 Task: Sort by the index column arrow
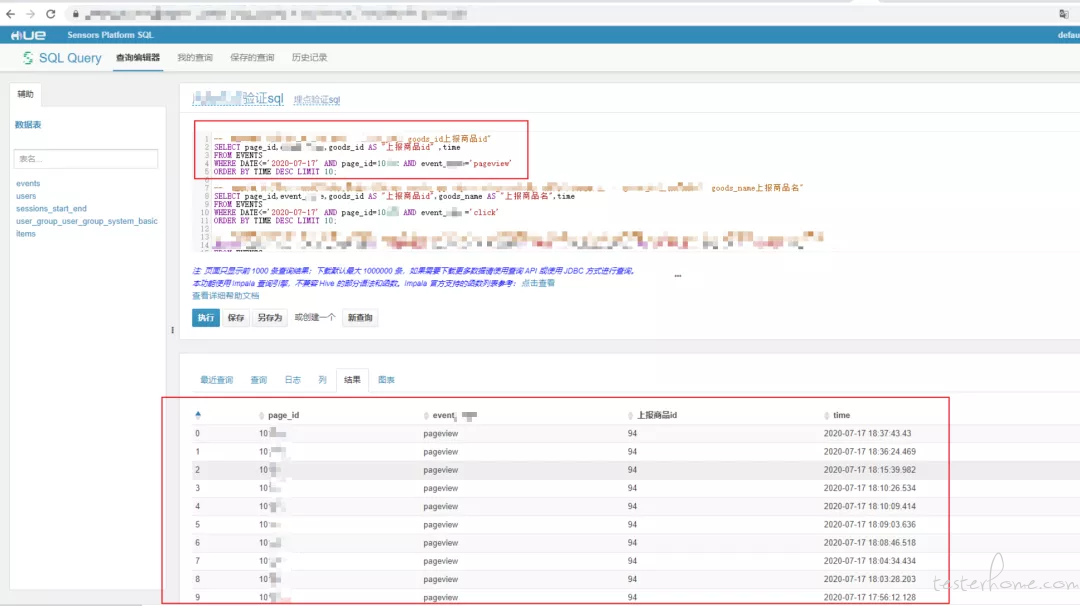198,415
